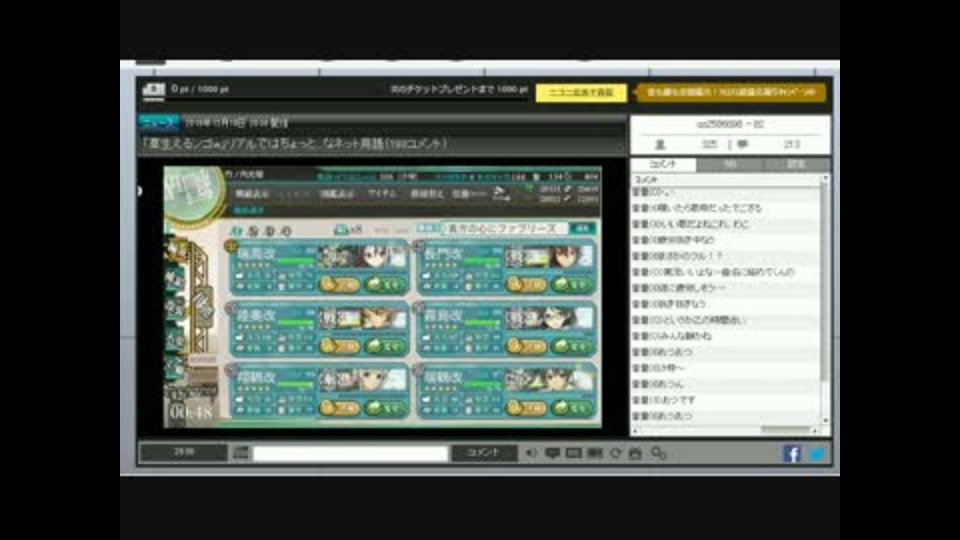Open yellow detail button on 霧島改 card
960x540 pixels.
pyautogui.click(x=526, y=346)
